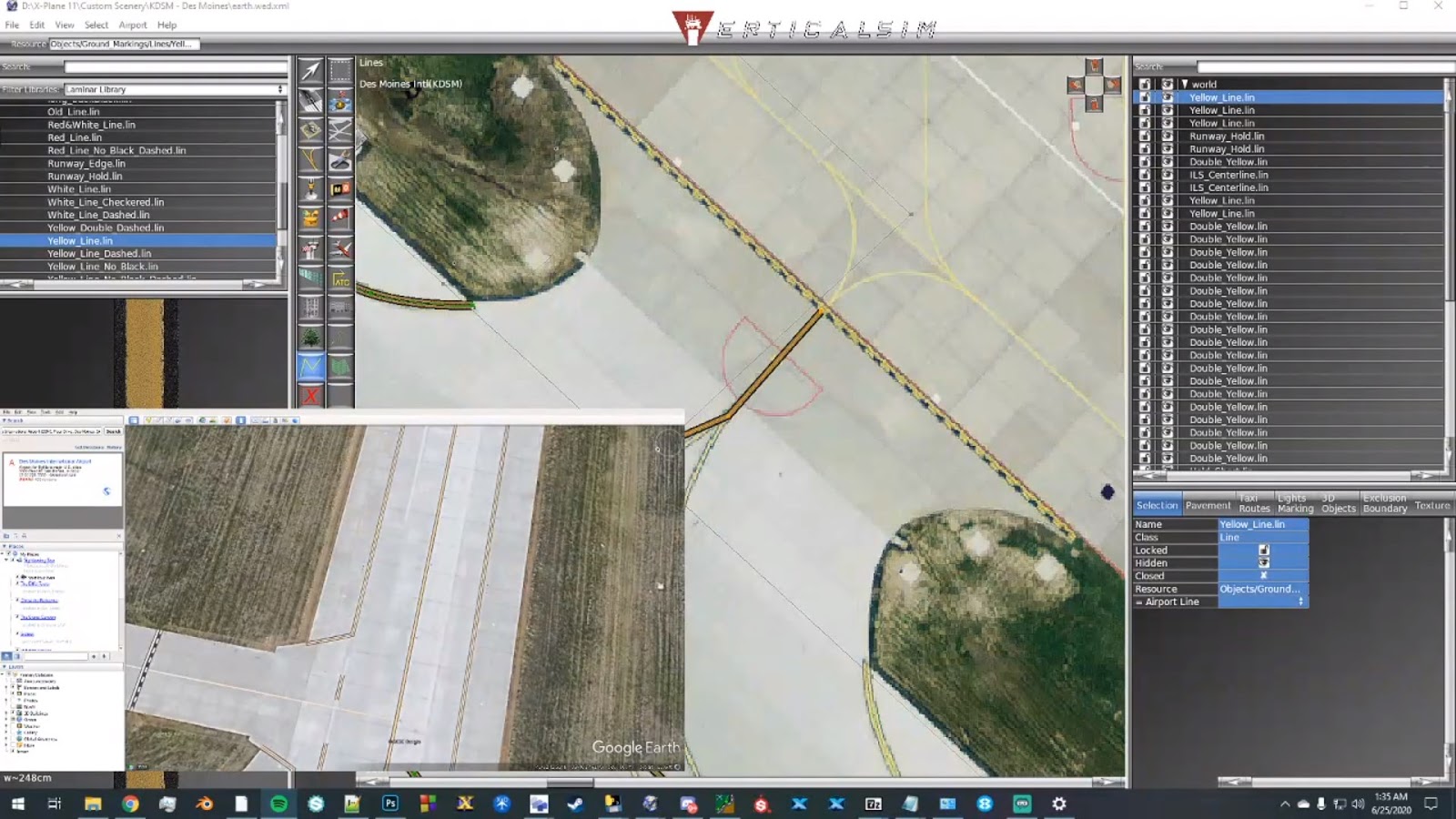Select Runway_Edge.lin in the library list

pyautogui.click(x=138, y=163)
